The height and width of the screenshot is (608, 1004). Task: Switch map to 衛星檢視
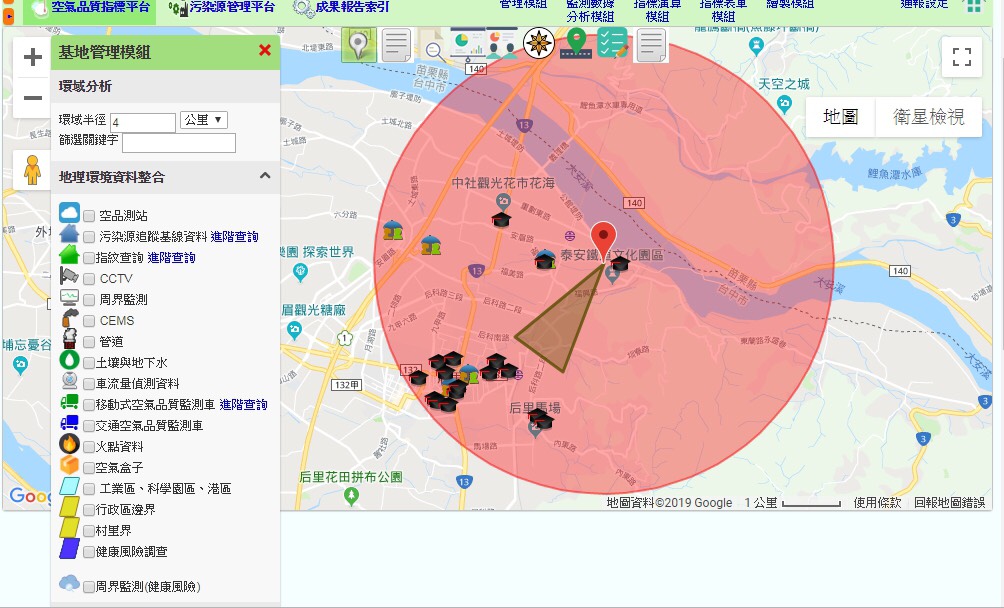tap(928, 117)
